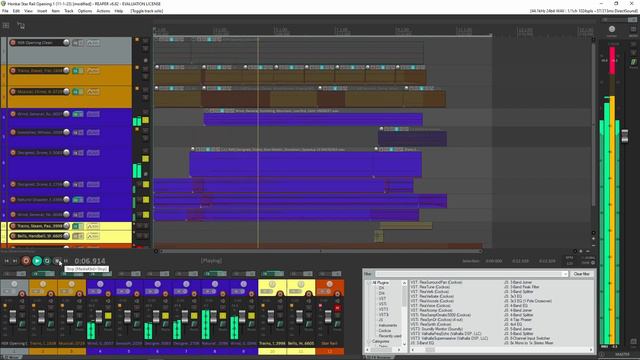Select Cockos in the plugin tree
This screenshot has width=640, height=360.
385,331
